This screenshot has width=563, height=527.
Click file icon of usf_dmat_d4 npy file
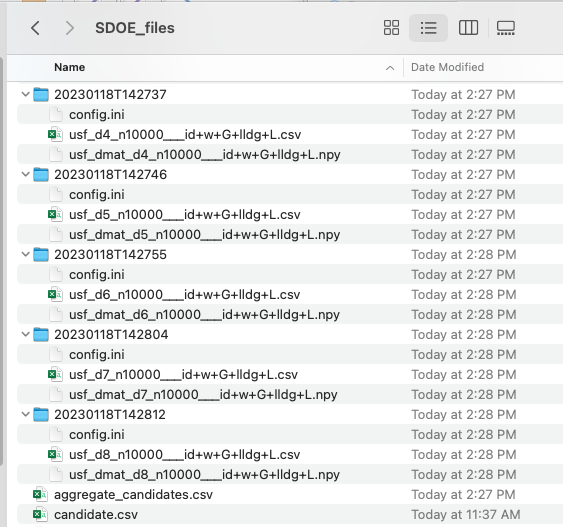tap(56, 154)
